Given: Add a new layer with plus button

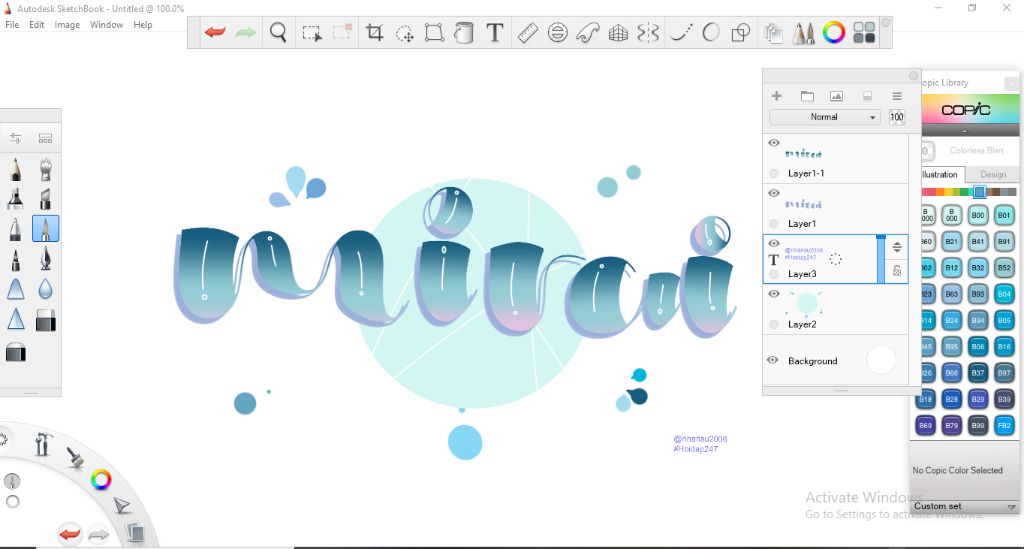Looking at the screenshot, I should pyautogui.click(x=776, y=96).
